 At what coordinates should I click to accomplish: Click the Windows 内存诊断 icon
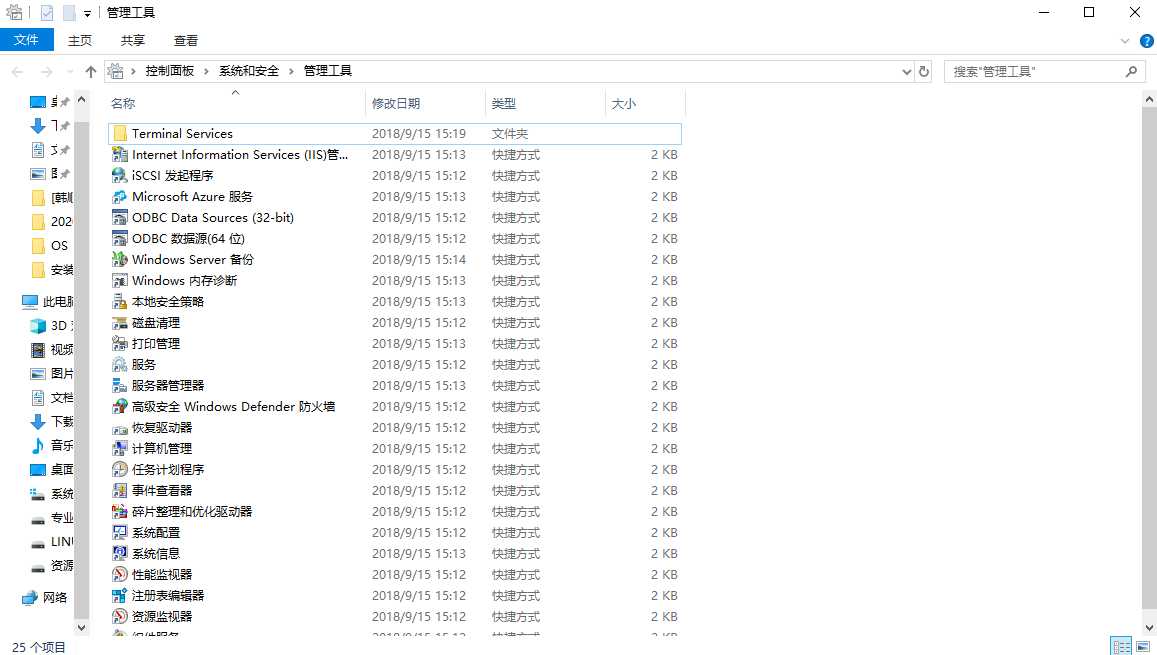pos(120,280)
